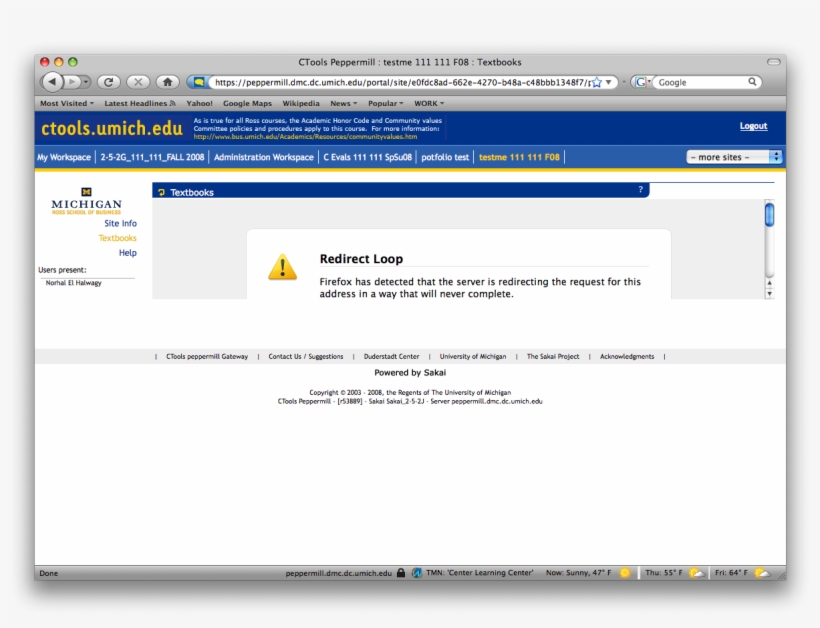This screenshot has width=820, height=628.
Task: Expand the WORK bookmarks folder
Action: coord(429,103)
